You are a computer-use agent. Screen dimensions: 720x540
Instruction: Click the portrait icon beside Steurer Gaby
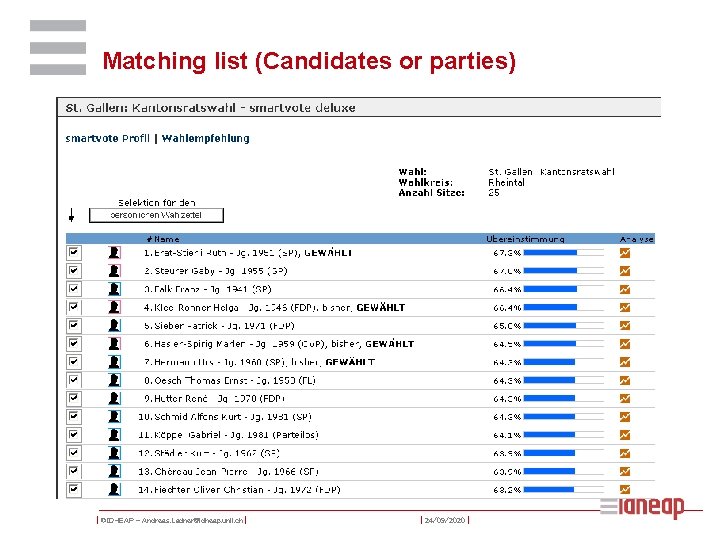point(114,271)
